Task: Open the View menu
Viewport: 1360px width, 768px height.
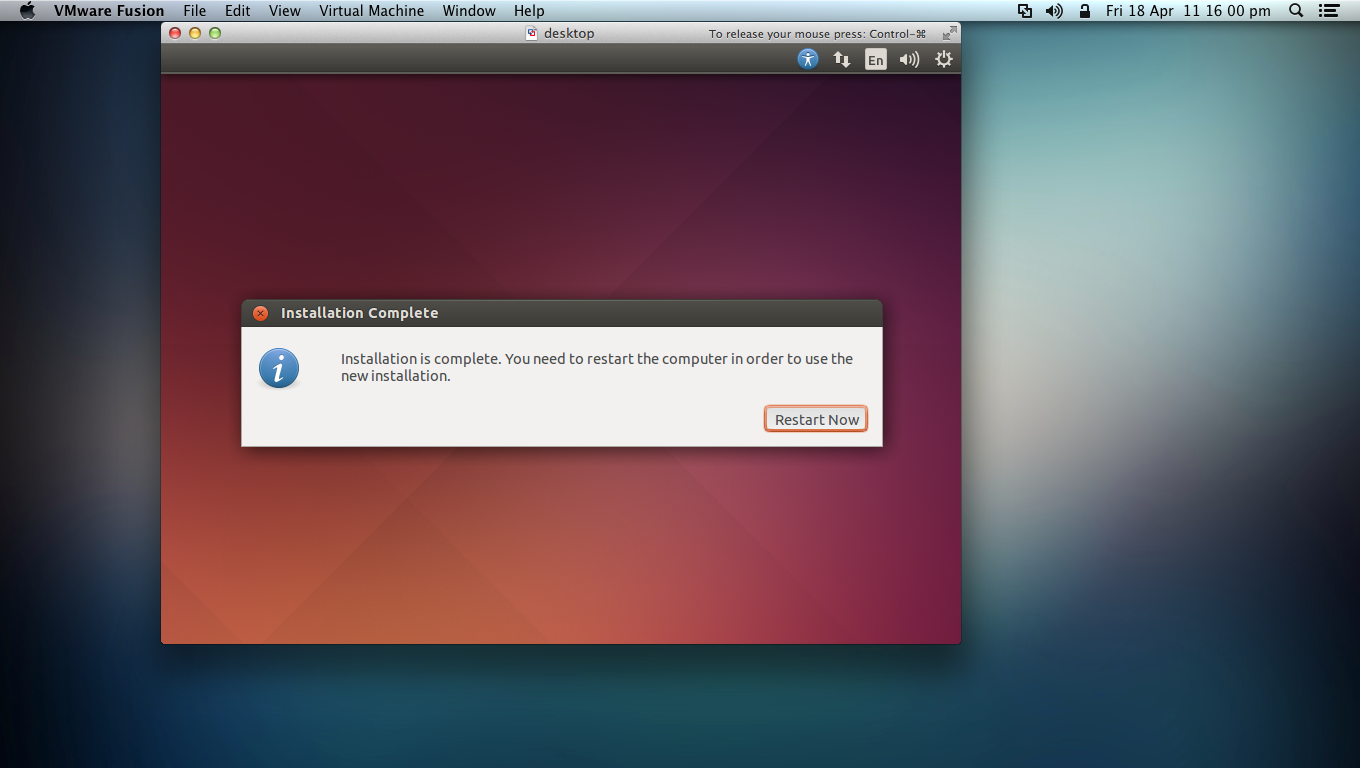Action: pyautogui.click(x=284, y=11)
